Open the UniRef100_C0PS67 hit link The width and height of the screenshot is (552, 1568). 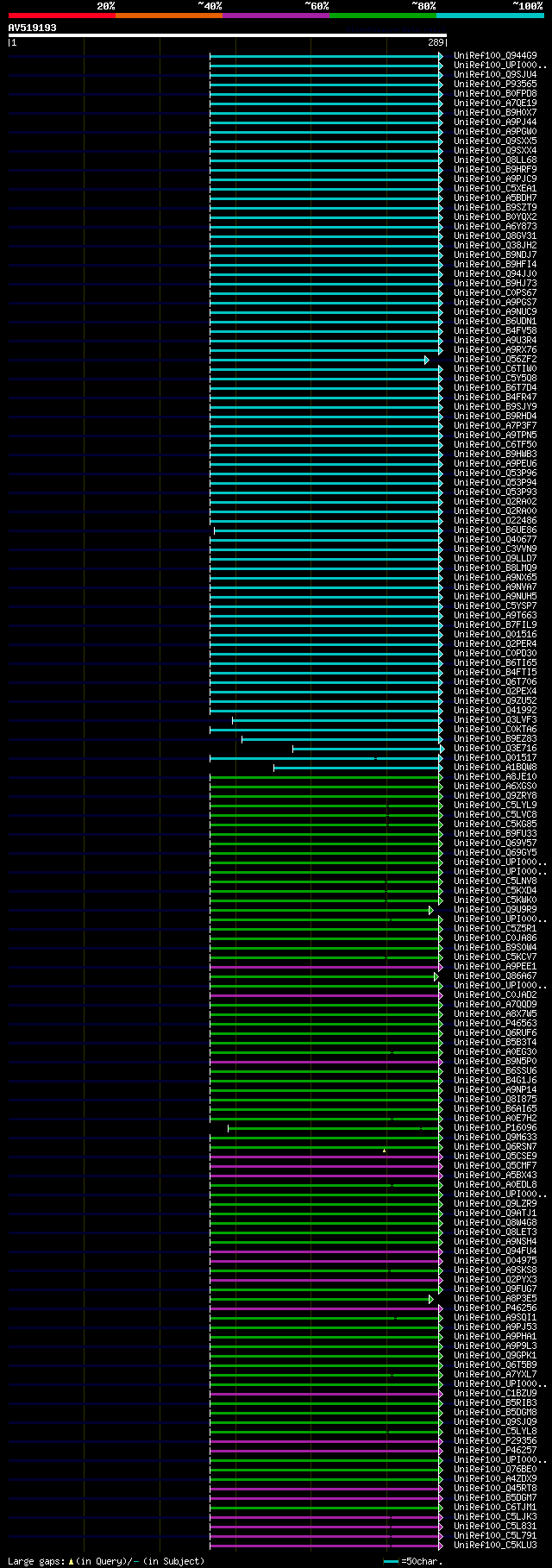pos(495,293)
